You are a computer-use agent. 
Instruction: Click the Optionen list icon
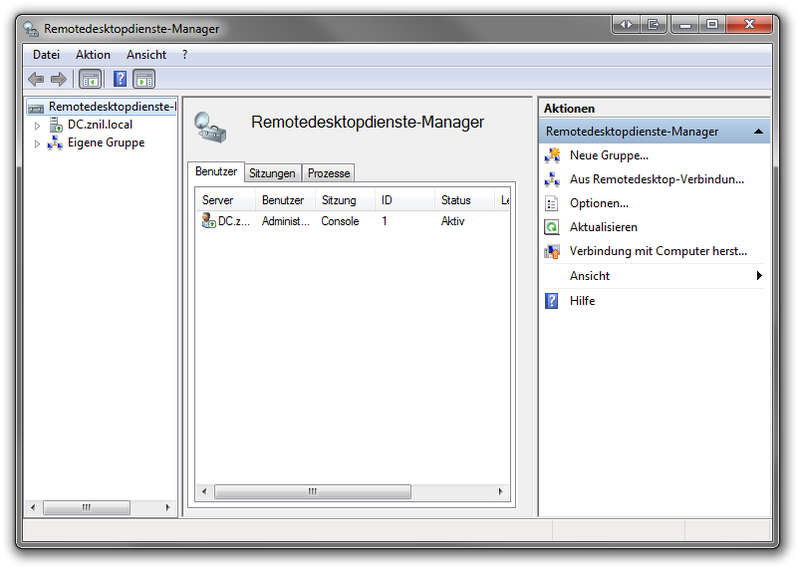pyautogui.click(x=552, y=203)
